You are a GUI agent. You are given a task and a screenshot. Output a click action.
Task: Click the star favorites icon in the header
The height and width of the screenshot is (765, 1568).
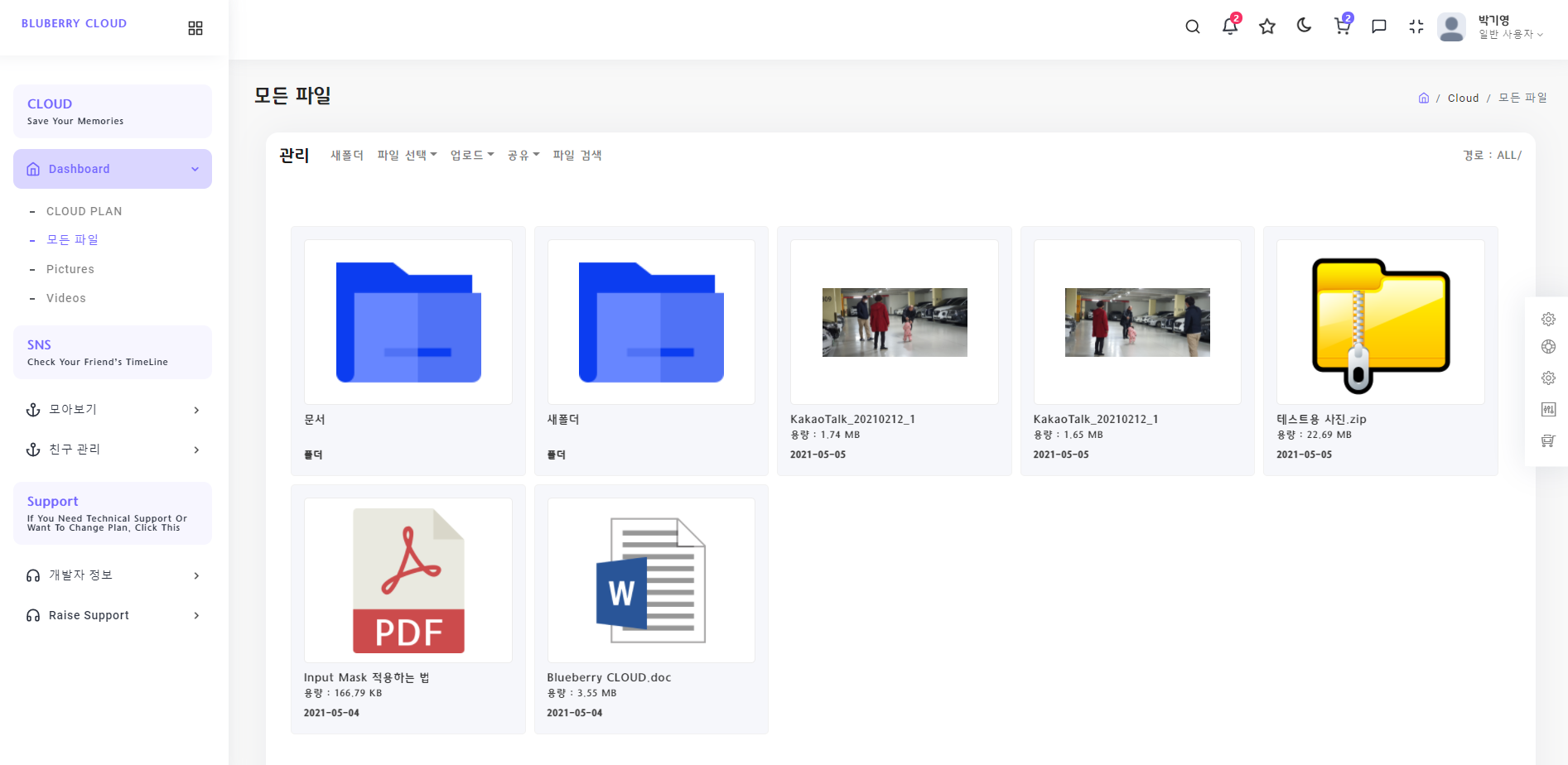point(1266,26)
